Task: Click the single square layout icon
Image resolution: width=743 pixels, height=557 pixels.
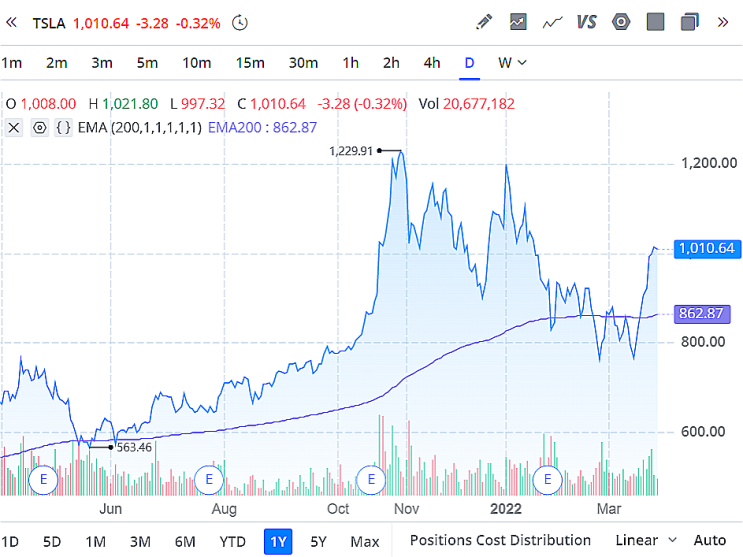Action: pyautogui.click(x=655, y=22)
